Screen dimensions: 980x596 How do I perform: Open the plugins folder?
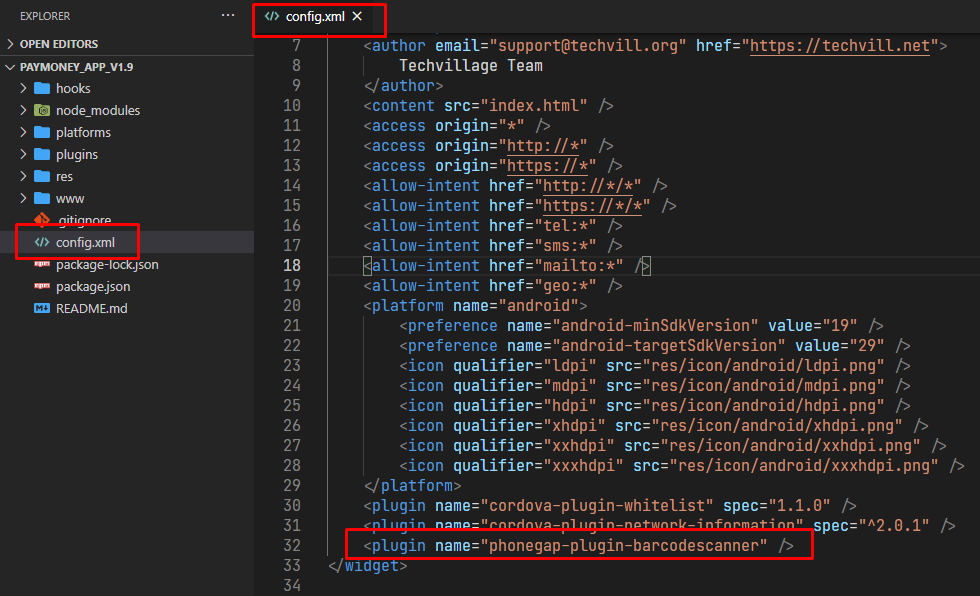pos(76,155)
